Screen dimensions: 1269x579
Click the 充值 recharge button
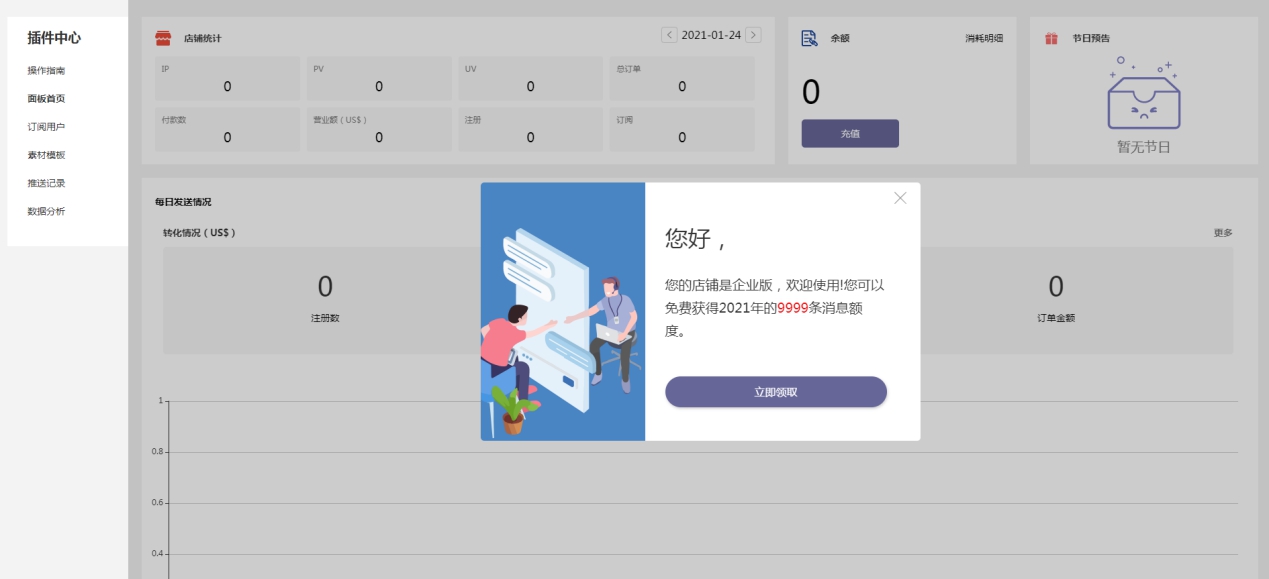click(x=849, y=133)
